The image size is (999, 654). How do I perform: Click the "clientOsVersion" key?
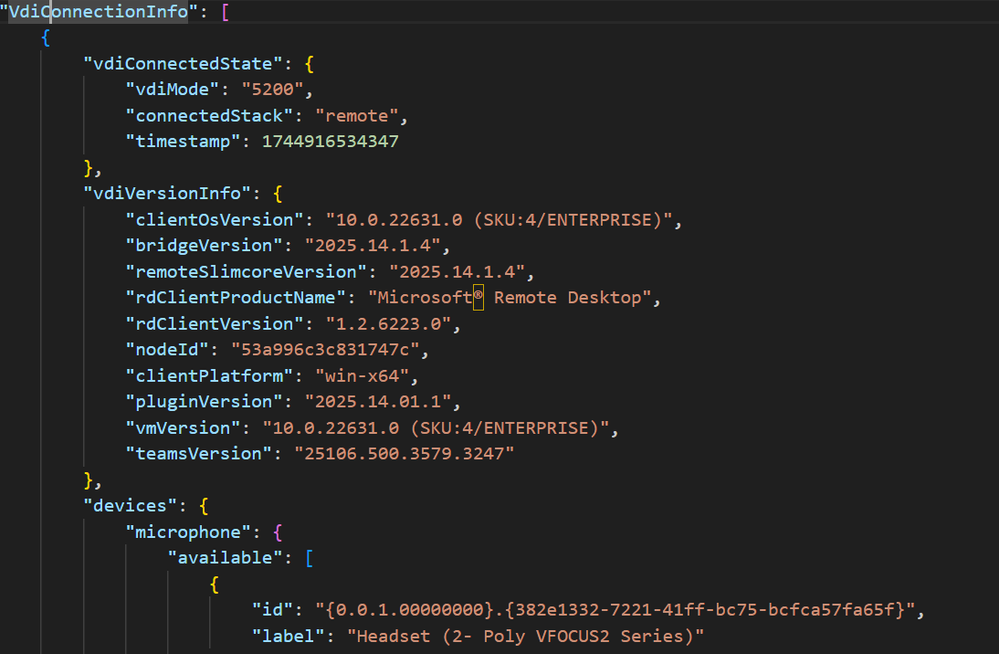pos(214,220)
